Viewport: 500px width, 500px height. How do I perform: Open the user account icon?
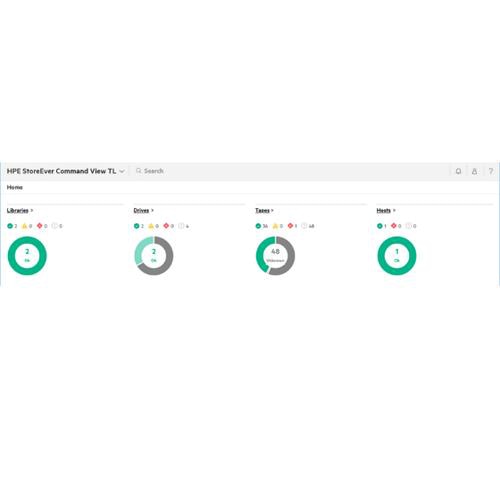point(474,171)
